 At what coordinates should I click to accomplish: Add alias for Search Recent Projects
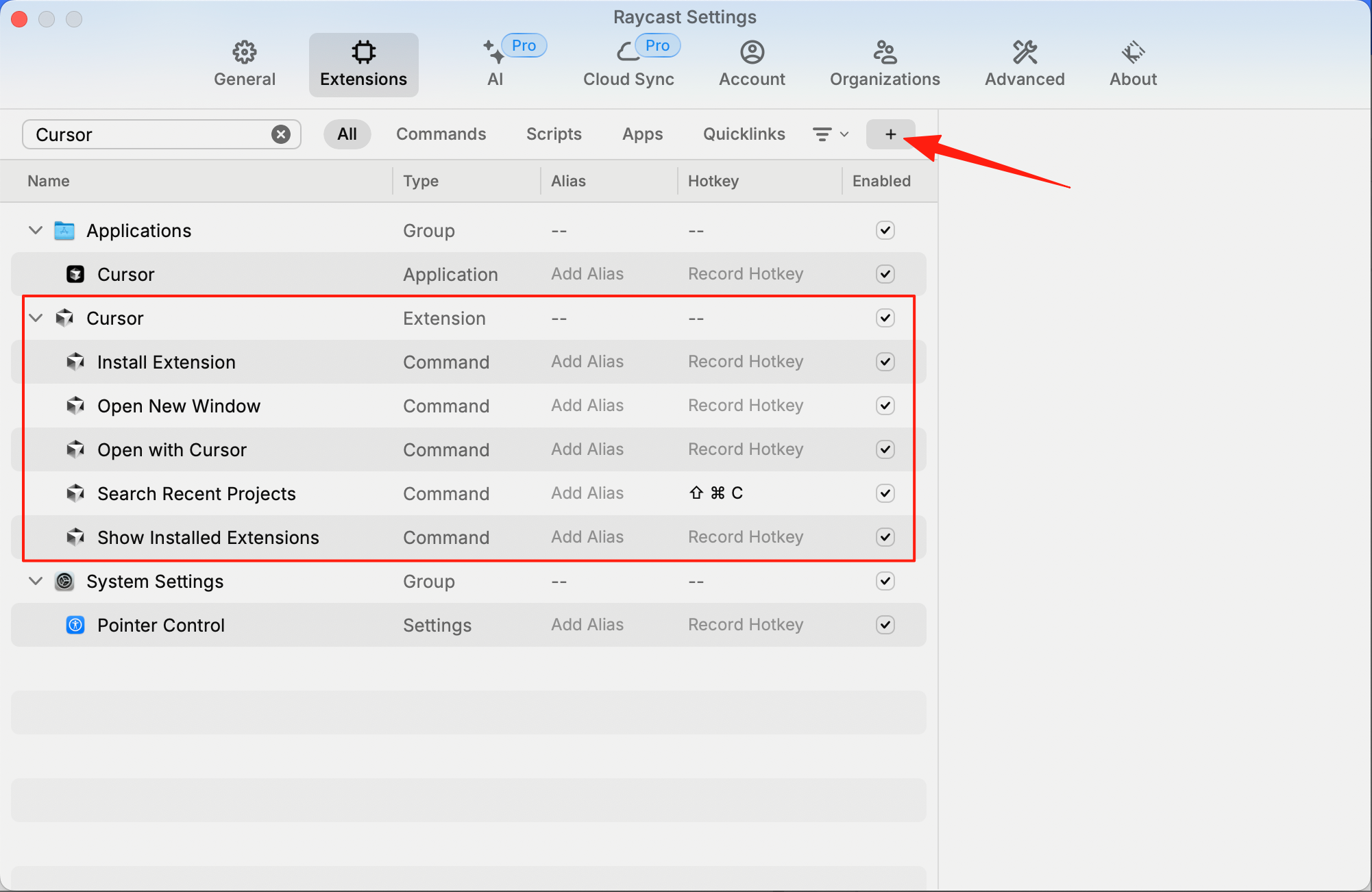coord(587,493)
